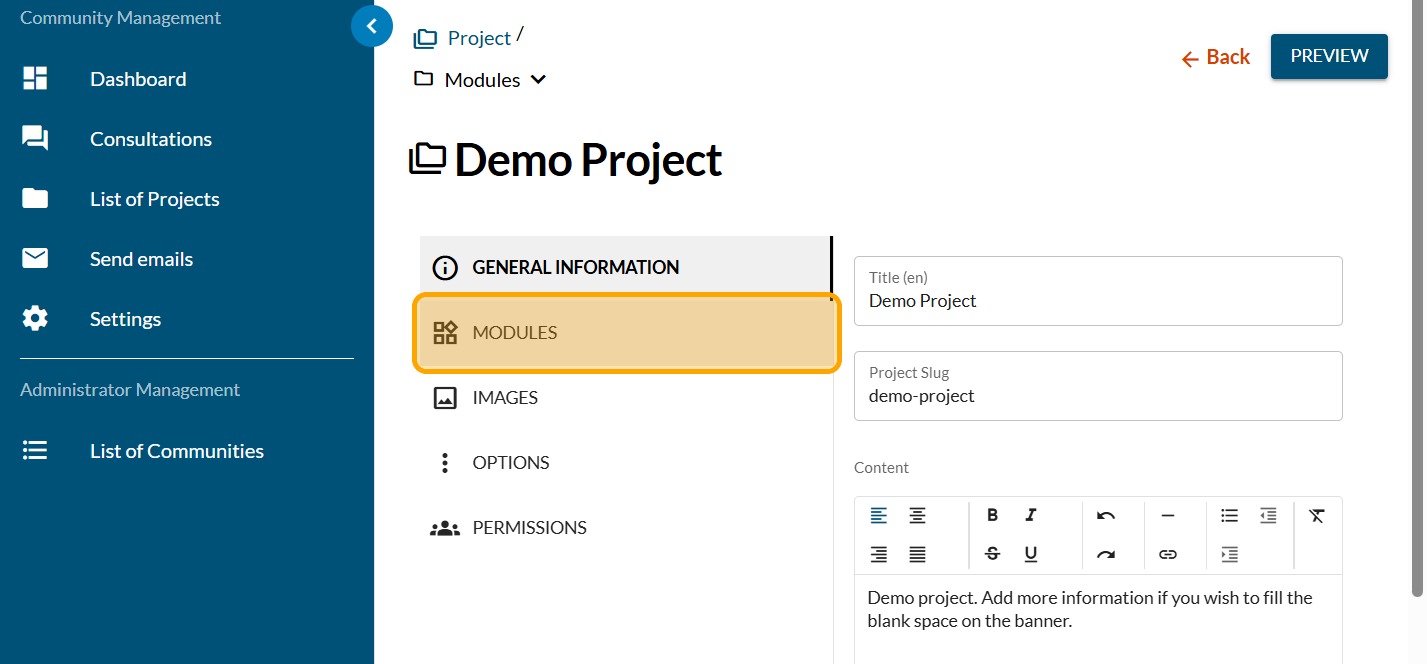This screenshot has height=664, width=1427.
Task: Expand the Modules breadcrumb dropdown
Action: (x=538, y=80)
